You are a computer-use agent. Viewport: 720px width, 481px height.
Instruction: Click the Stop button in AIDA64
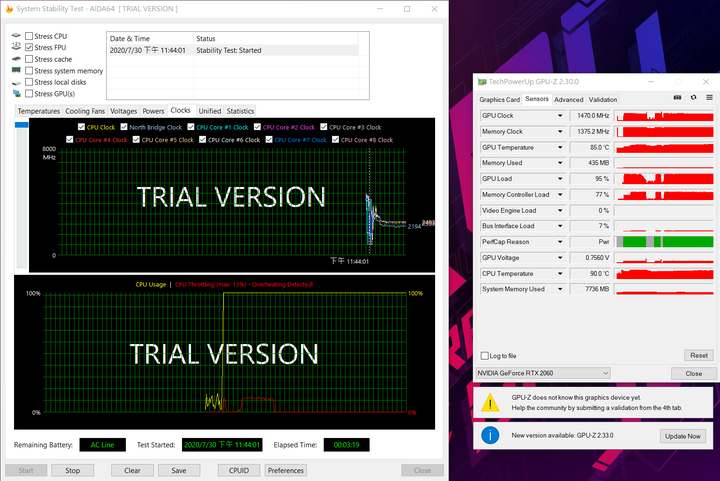(73, 470)
